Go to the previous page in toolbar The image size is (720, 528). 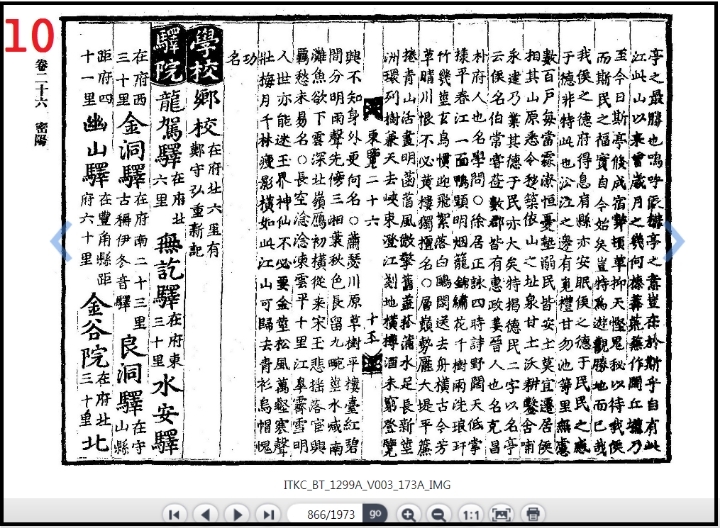[206, 515]
